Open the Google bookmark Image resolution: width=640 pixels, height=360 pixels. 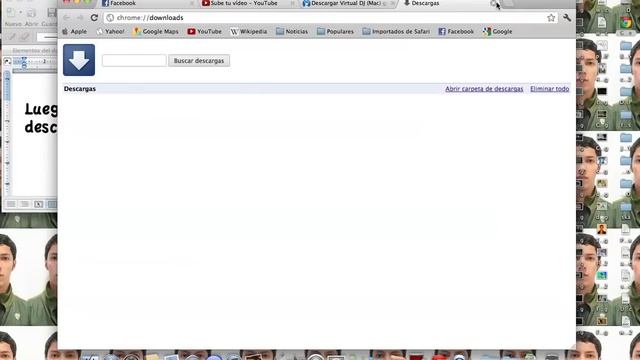(498, 31)
